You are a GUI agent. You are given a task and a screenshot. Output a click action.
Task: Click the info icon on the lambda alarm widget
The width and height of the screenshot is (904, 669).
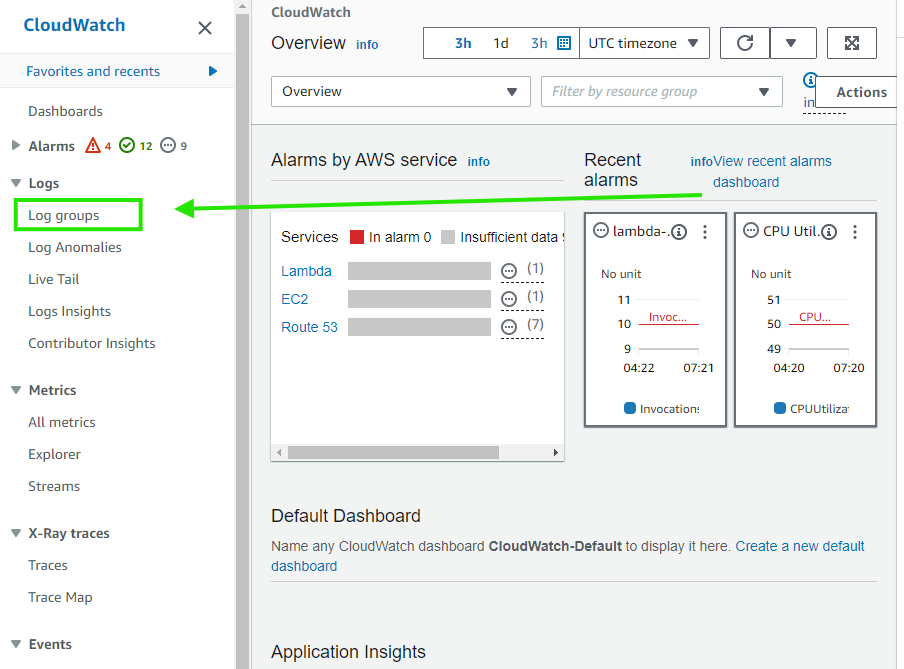tap(678, 231)
